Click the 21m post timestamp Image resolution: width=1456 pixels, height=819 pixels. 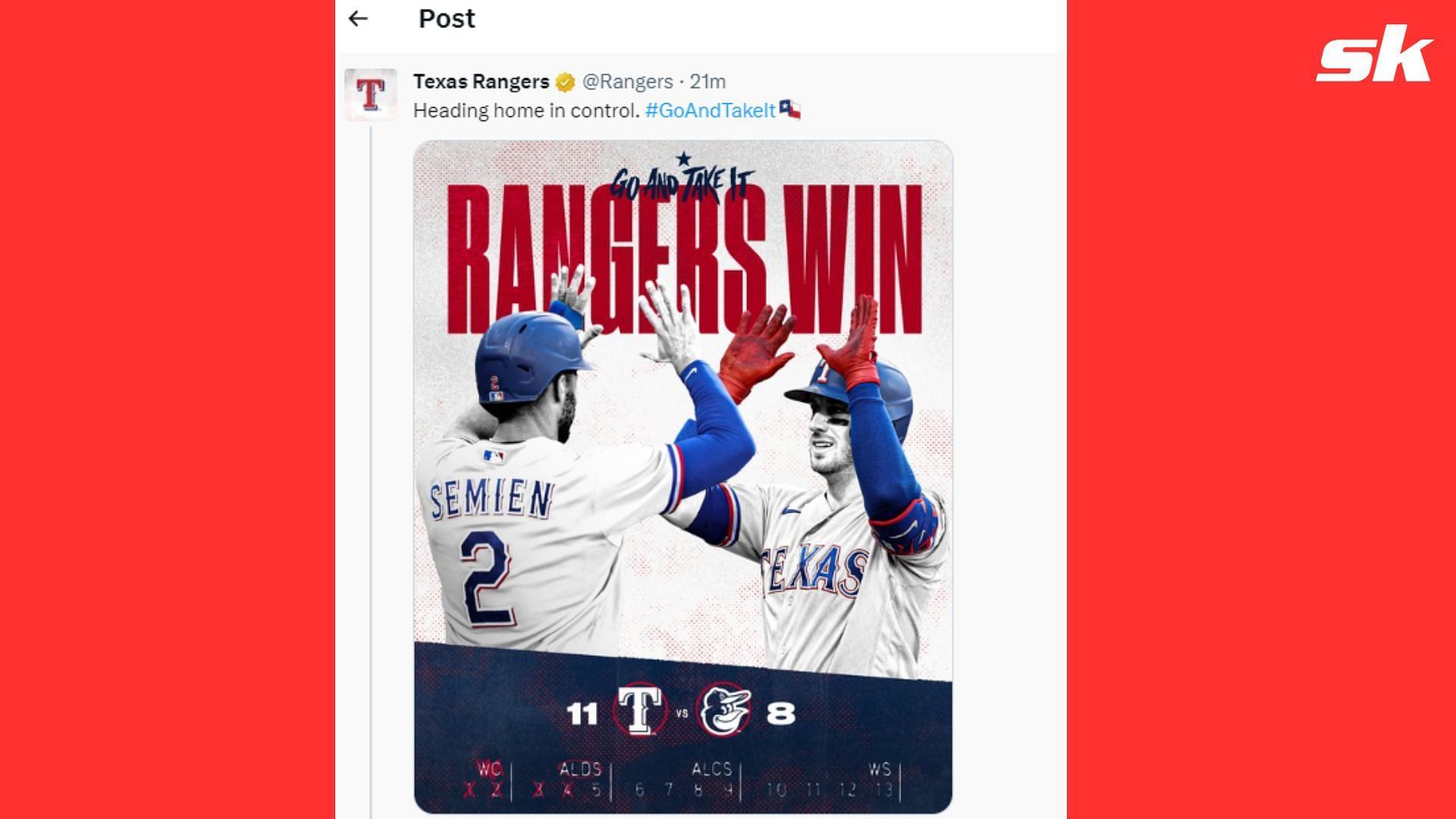(x=708, y=82)
